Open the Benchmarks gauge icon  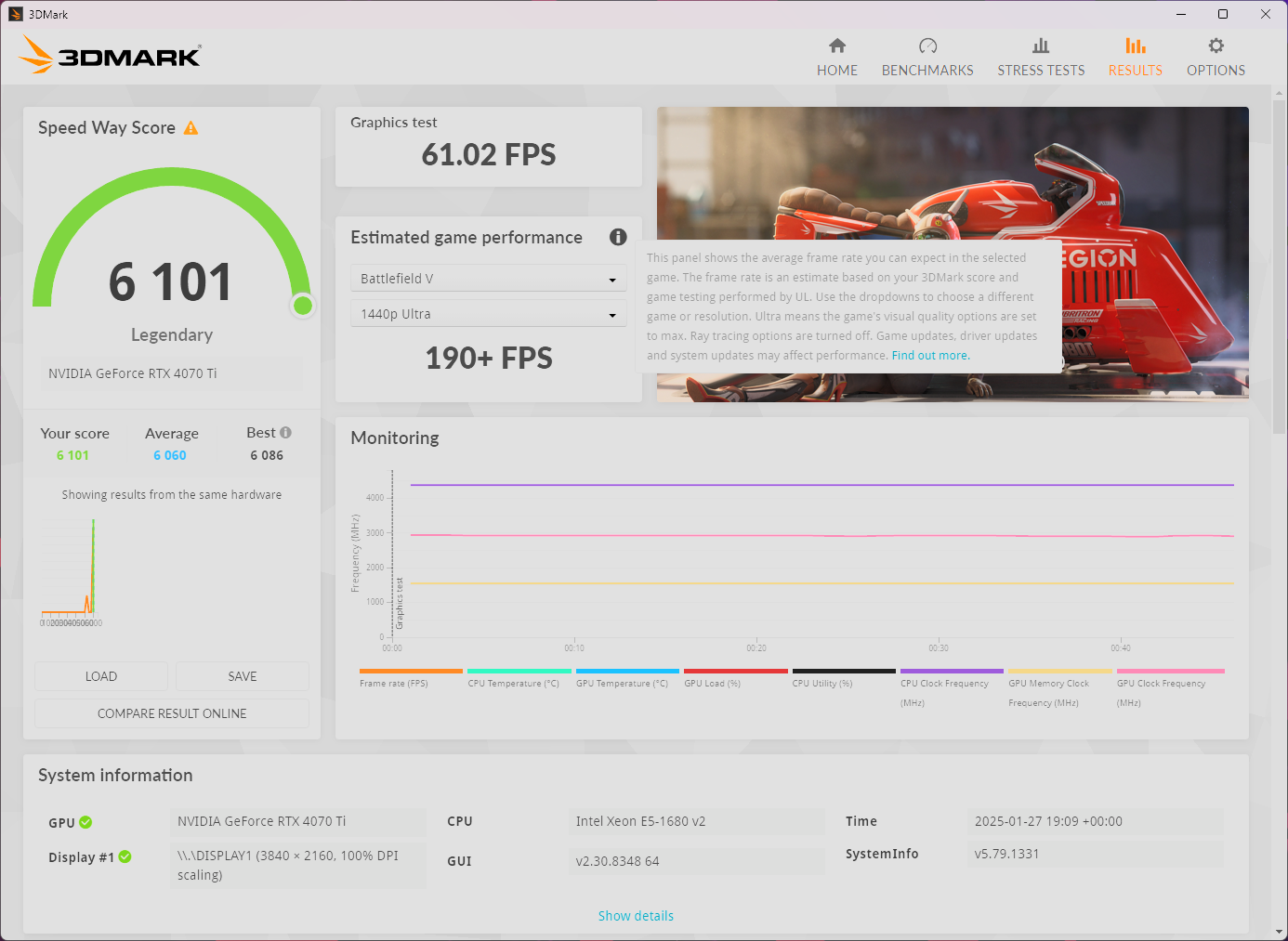(x=927, y=46)
